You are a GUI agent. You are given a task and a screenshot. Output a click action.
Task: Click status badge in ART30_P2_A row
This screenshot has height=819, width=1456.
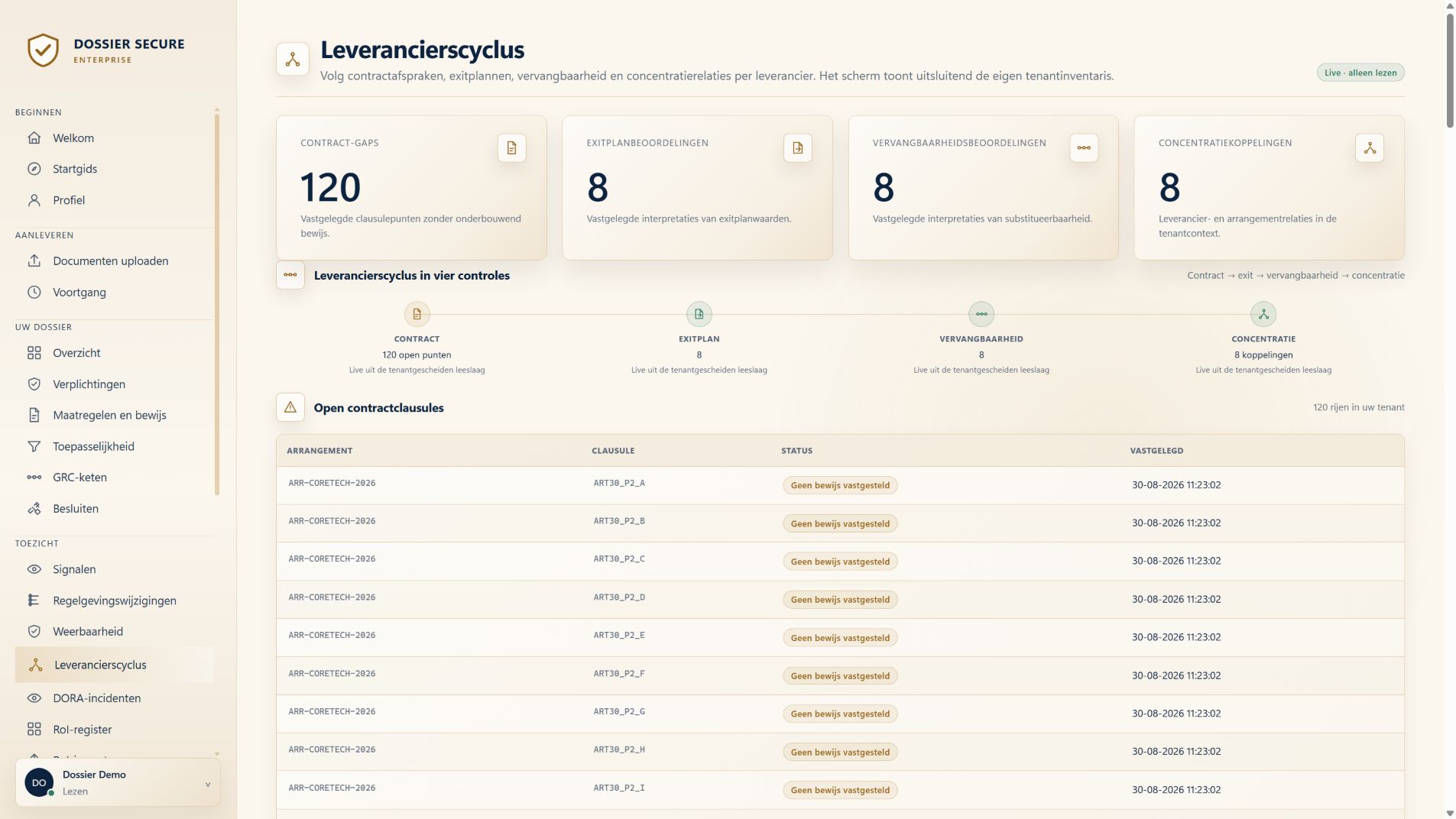[840, 485]
